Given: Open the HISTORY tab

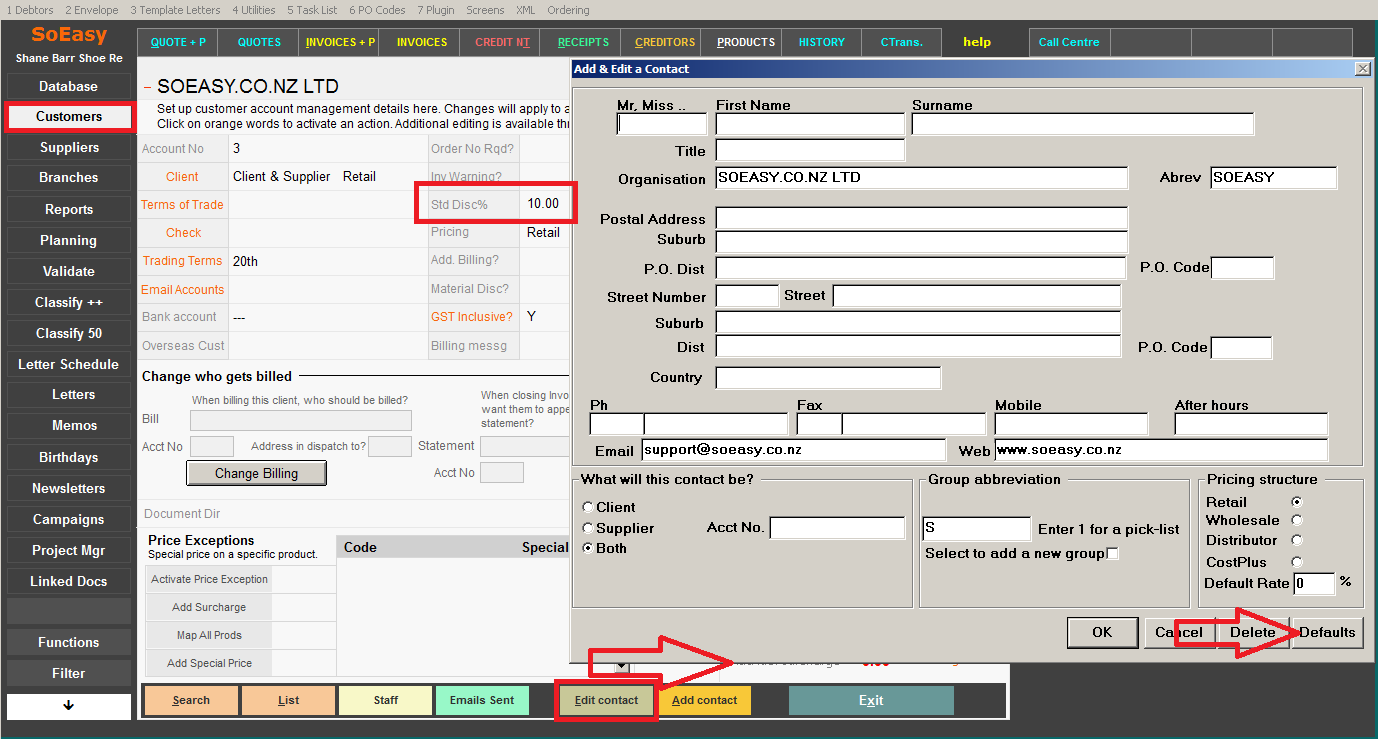Looking at the screenshot, I should (822, 42).
